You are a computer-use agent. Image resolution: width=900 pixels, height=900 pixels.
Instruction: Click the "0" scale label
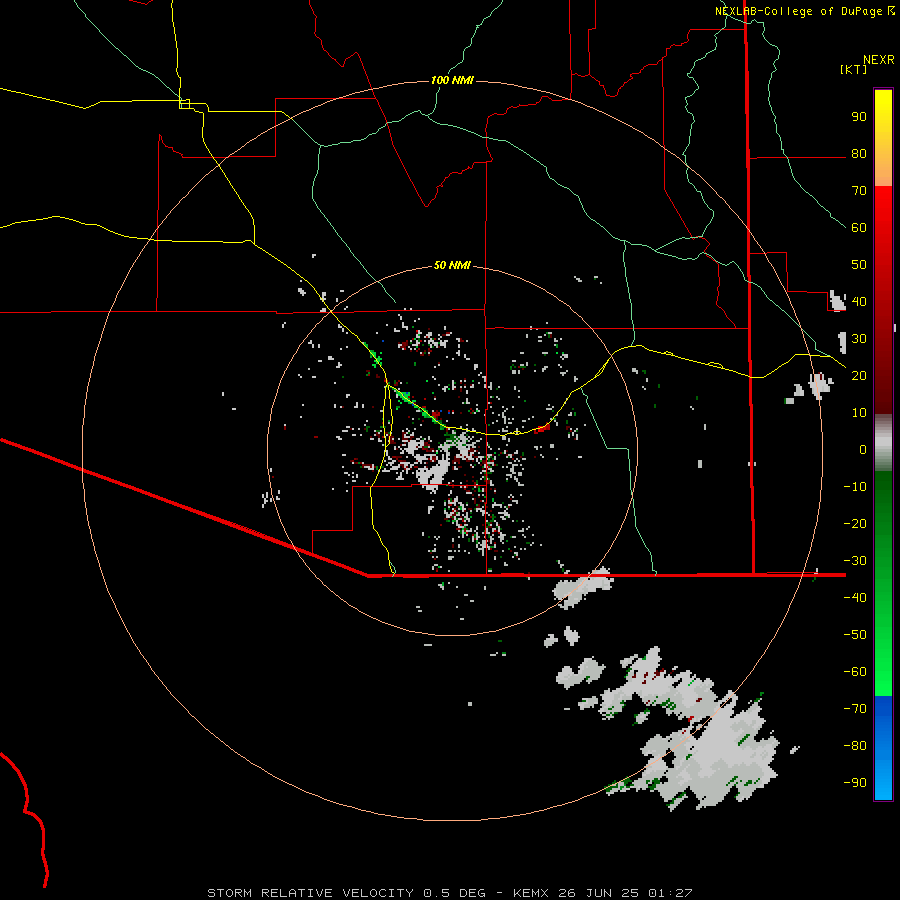click(x=863, y=449)
